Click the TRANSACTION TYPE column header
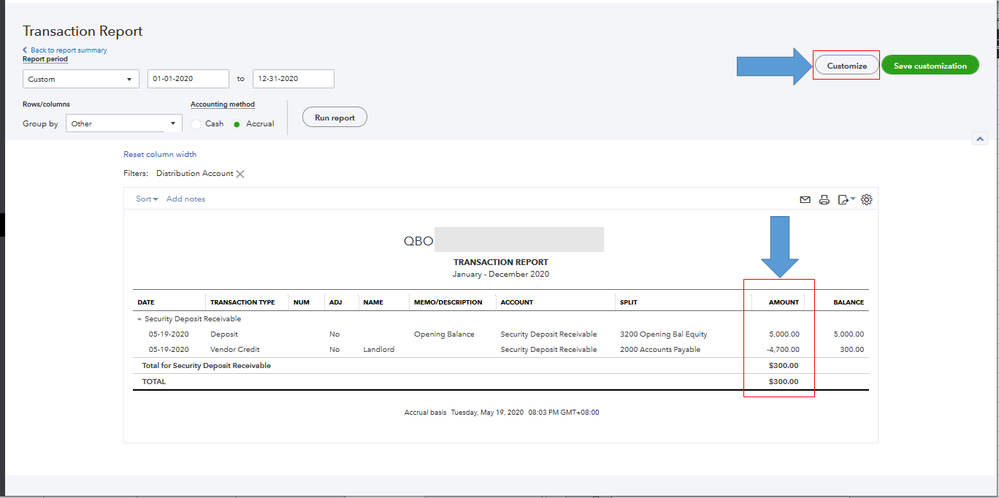The image size is (999, 498). pos(243,302)
